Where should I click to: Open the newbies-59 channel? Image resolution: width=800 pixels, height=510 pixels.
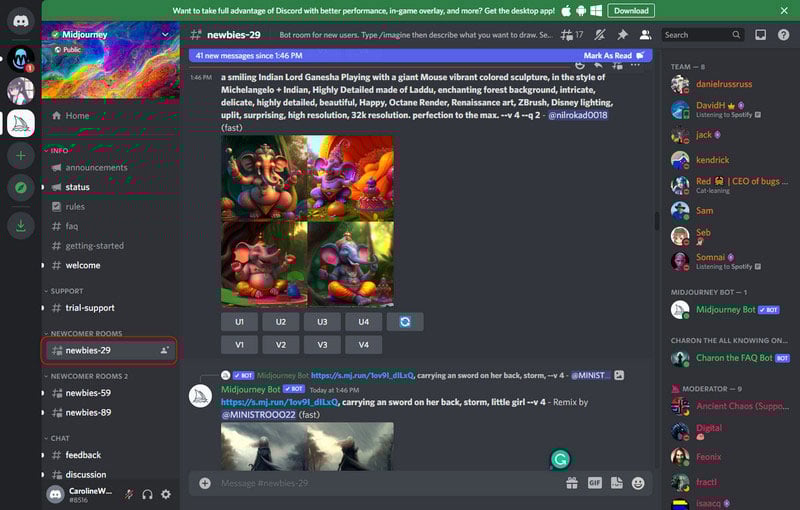110,393
